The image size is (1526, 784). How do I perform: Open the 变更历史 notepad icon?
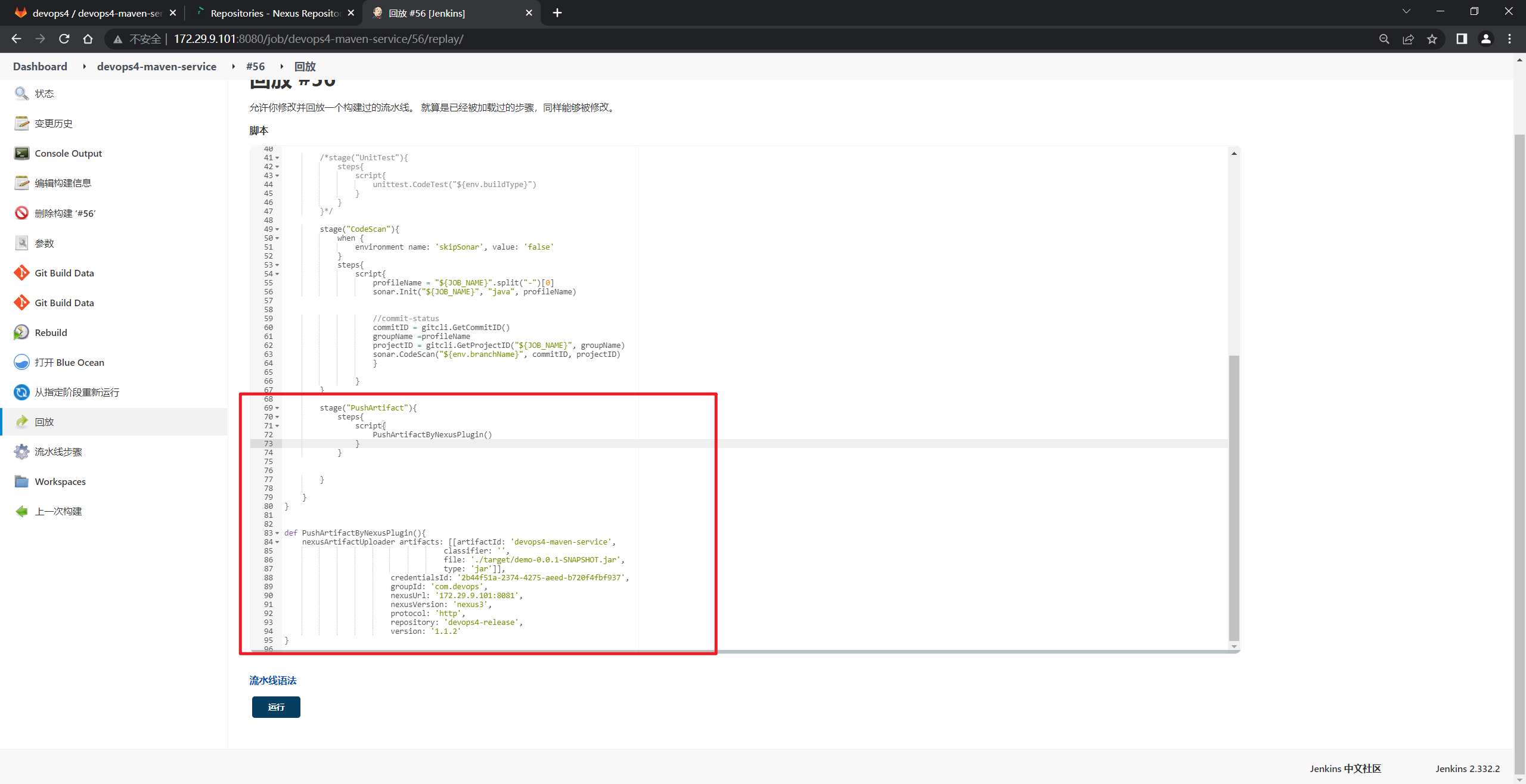point(21,123)
